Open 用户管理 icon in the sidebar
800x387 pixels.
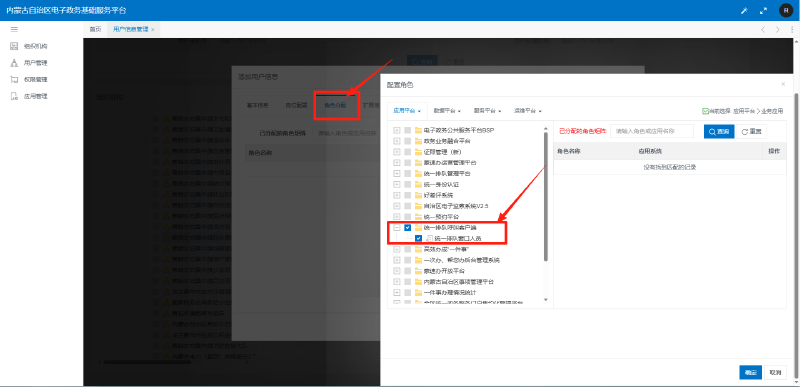[14, 63]
